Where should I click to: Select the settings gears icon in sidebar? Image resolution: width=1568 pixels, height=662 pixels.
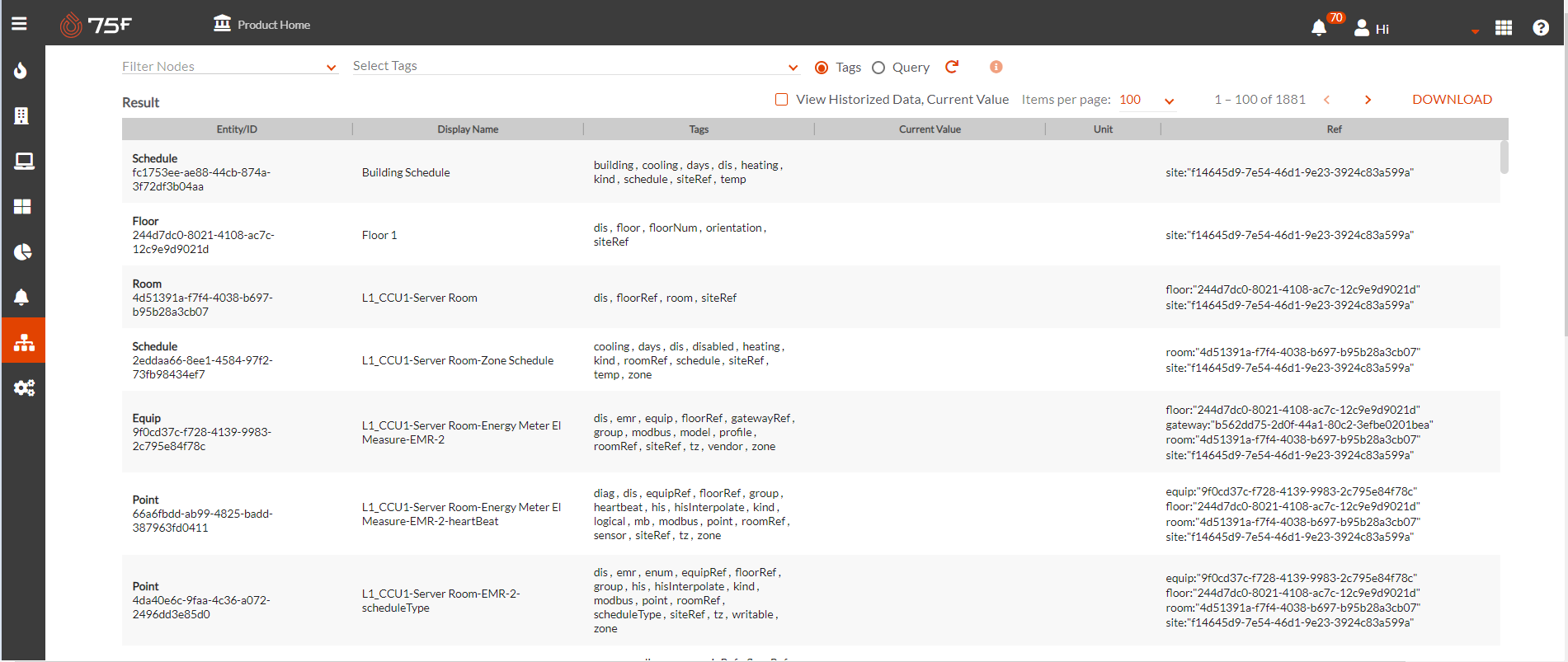click(x=22, y=387)
